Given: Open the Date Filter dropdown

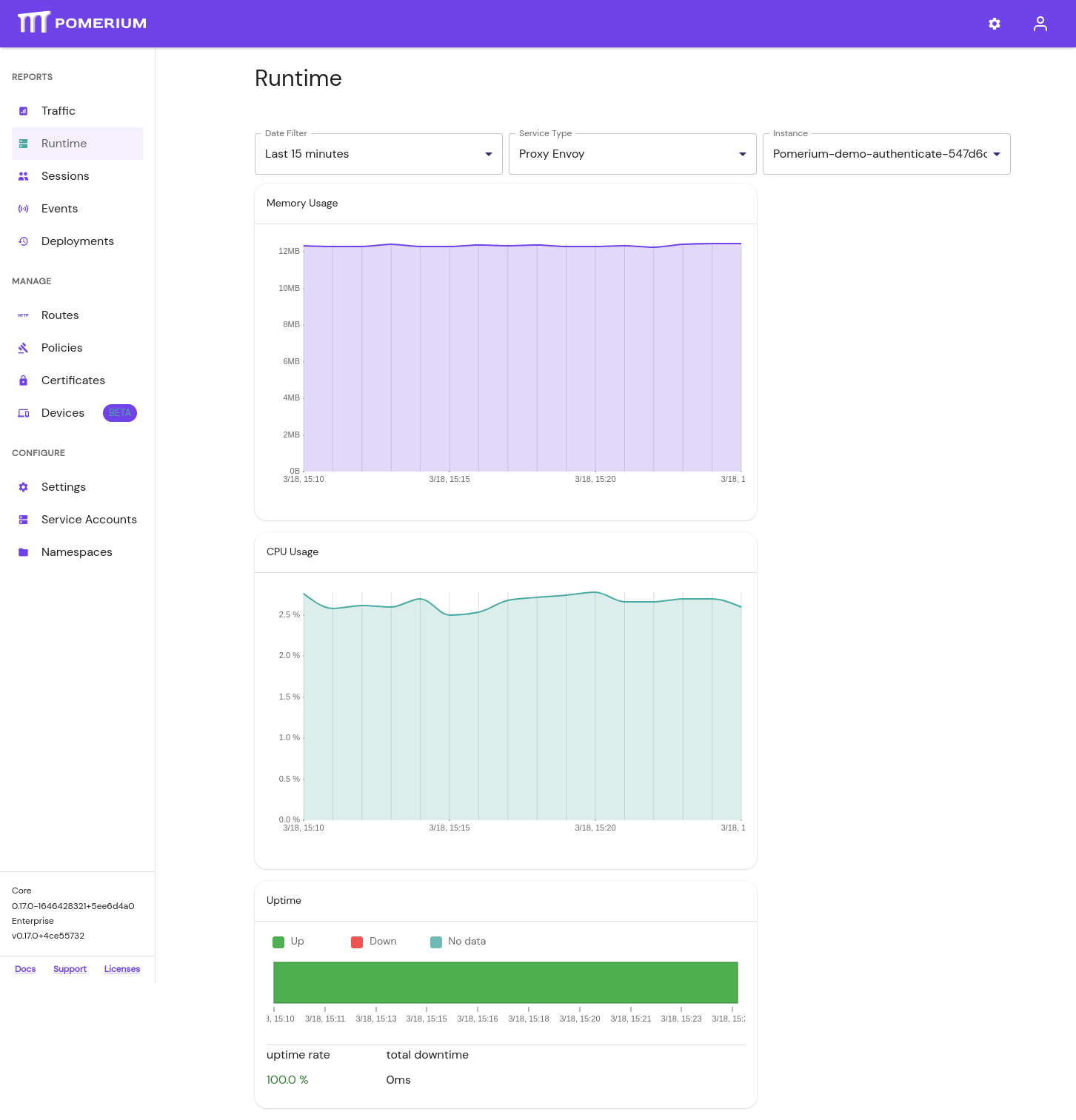Looking at the screenshot, I should click(x=378, y=154).
